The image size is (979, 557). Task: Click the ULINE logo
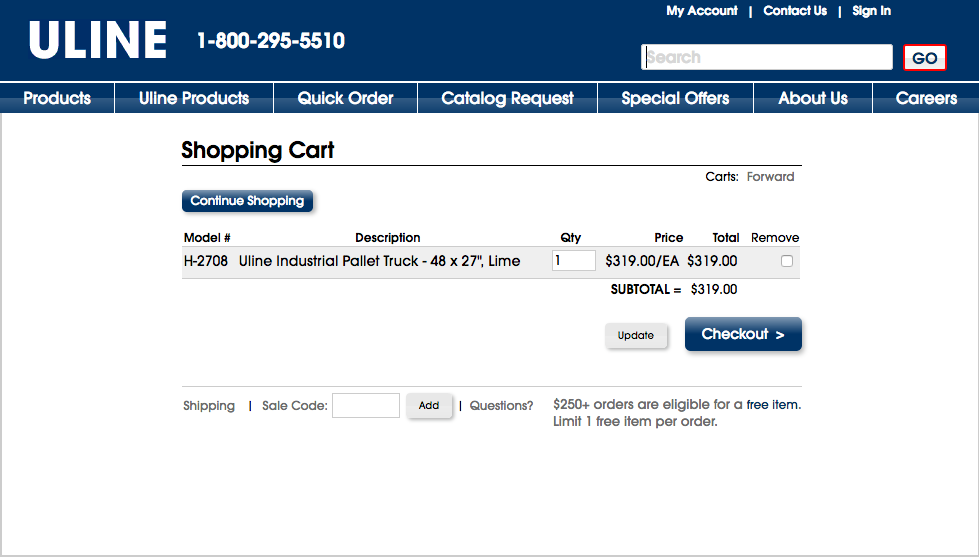click(98, 41)
